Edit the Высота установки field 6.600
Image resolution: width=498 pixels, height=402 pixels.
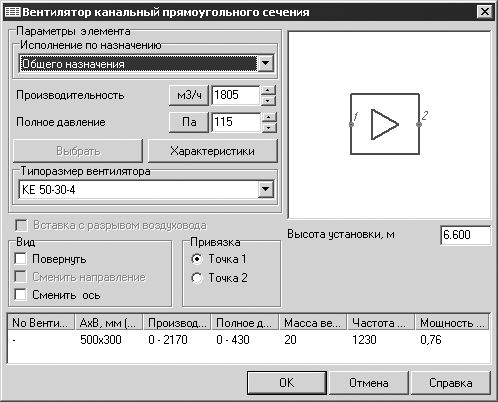pyautogui.click(x=465, y=235)
